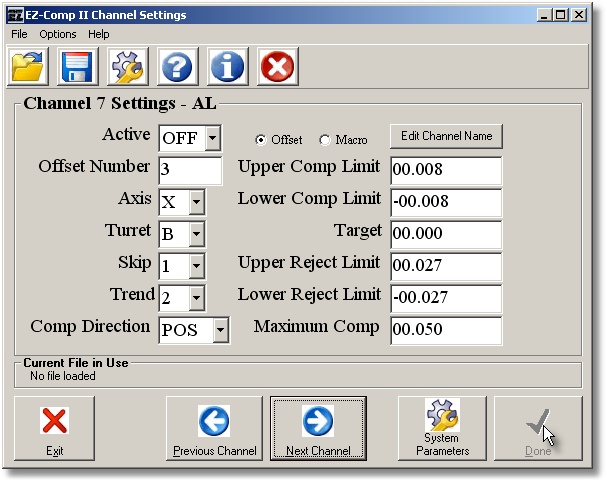Viewport: 607px width, 483px height.
Task: Click the Offset Number field
Action: 190,170
